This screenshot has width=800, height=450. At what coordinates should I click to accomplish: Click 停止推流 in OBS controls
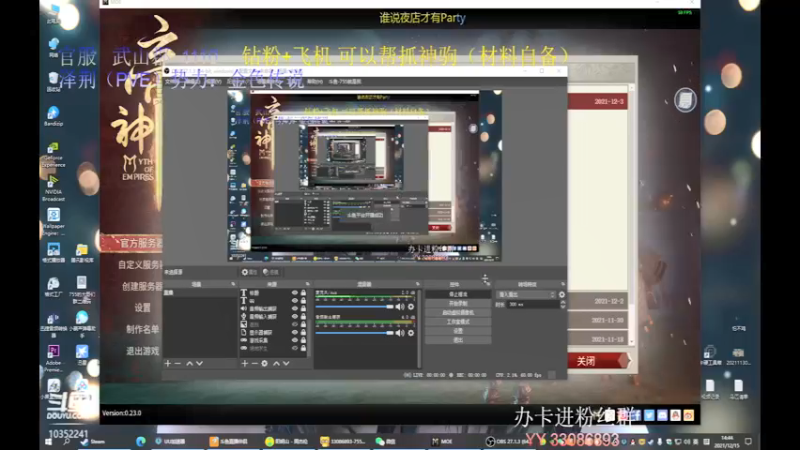pos(458,294)
